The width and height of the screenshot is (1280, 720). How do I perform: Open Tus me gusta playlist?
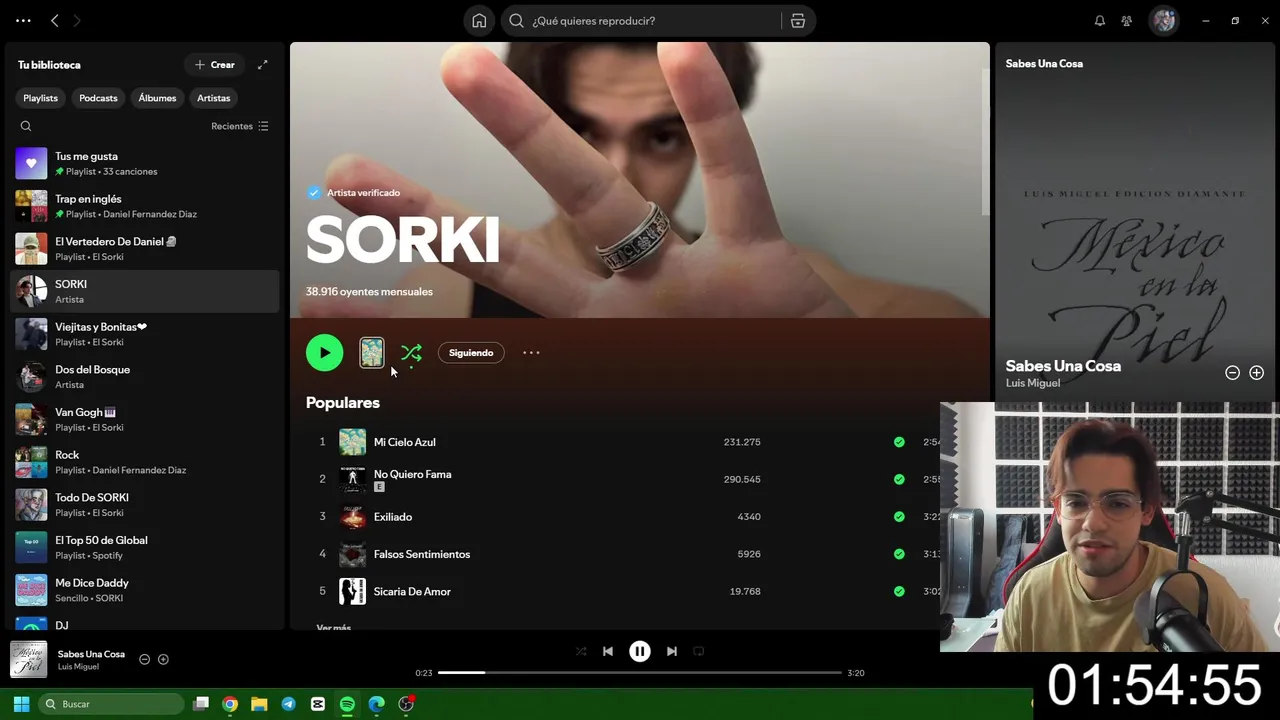pyautogui.click(x=145, y=163)
